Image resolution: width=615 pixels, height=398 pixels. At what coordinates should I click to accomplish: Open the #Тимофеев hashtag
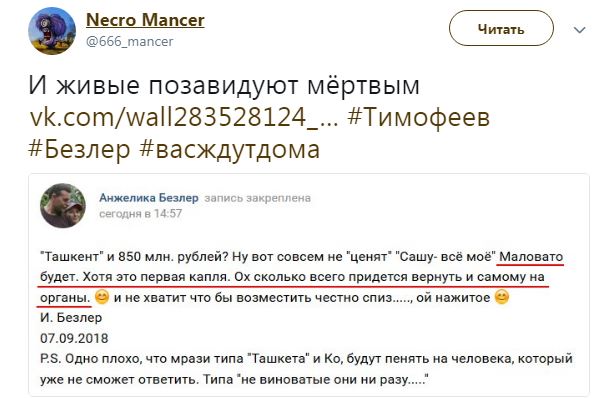pos(418,117)
